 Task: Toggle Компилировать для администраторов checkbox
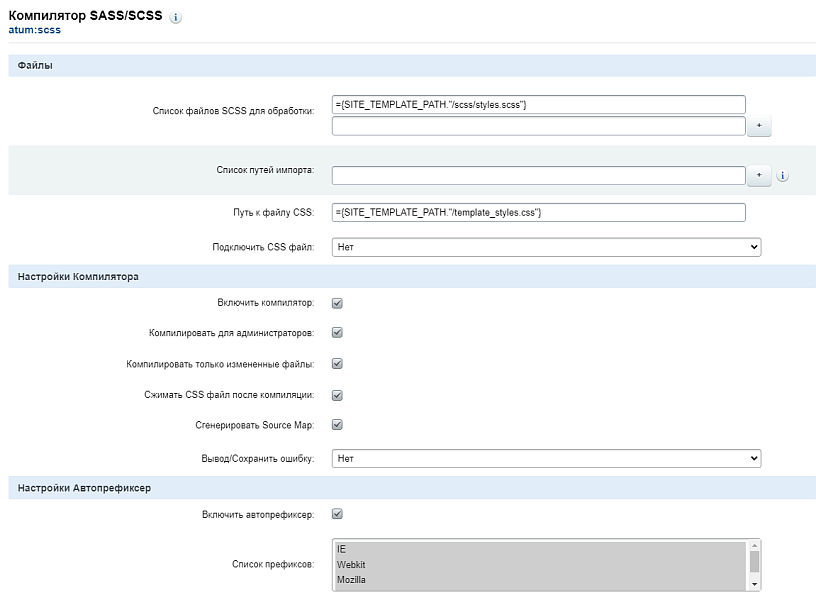[338, 333]
